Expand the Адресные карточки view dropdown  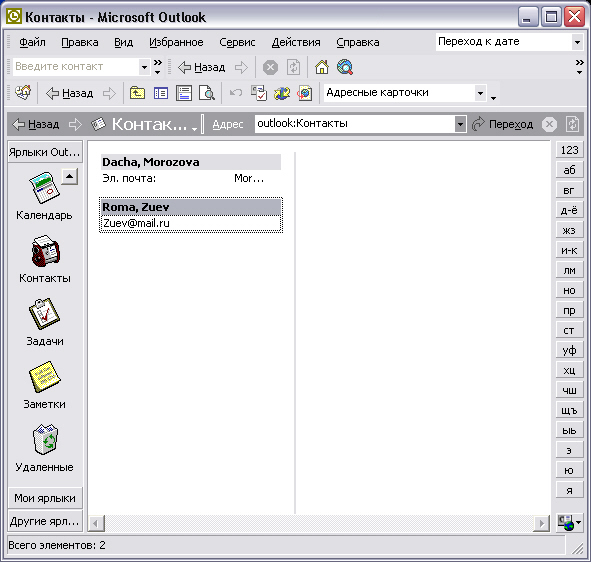[480, 93]
